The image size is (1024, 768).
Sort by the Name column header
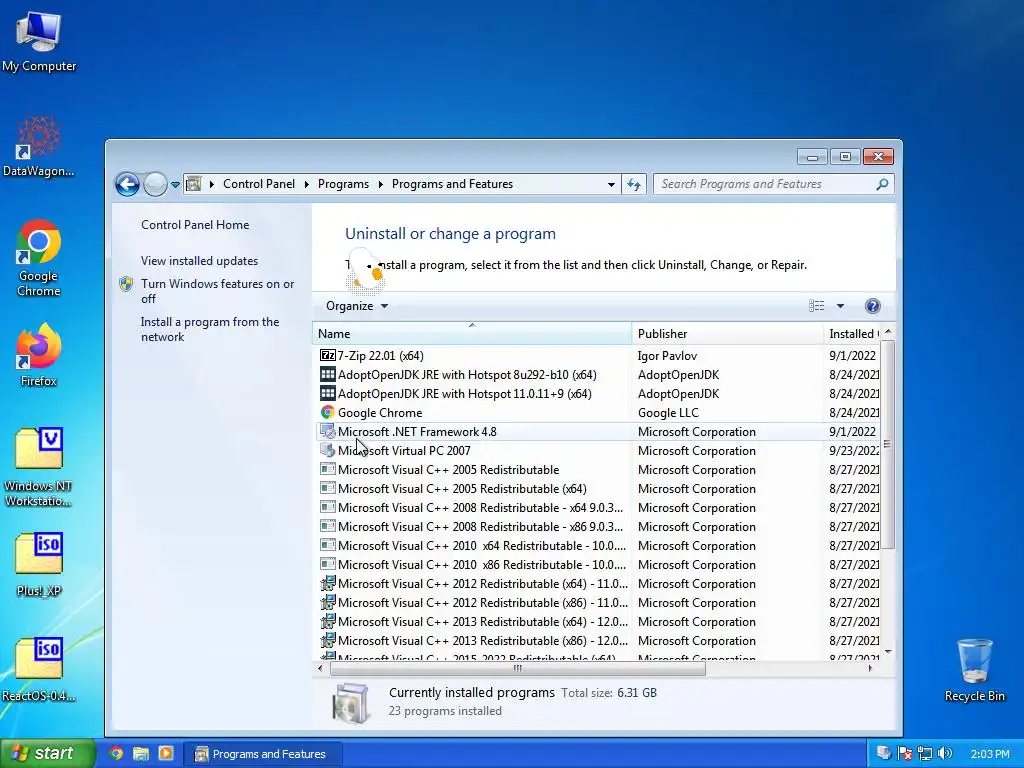pyautogui.click(x=472, y=334)
